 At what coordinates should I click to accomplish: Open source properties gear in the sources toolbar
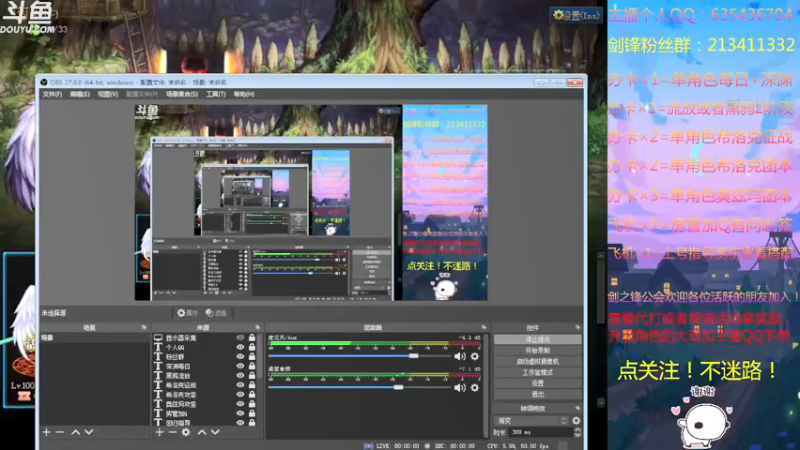point(186,432)
